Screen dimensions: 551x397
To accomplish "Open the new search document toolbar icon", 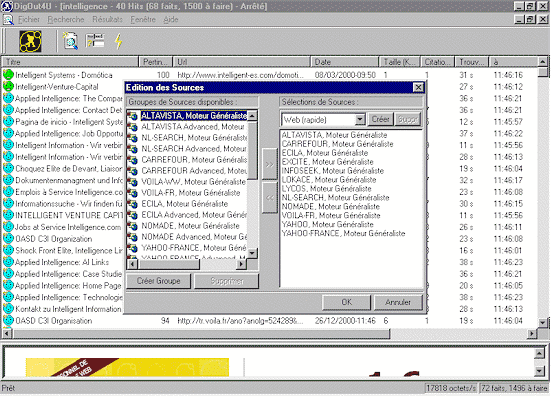I will pos(70,41).
